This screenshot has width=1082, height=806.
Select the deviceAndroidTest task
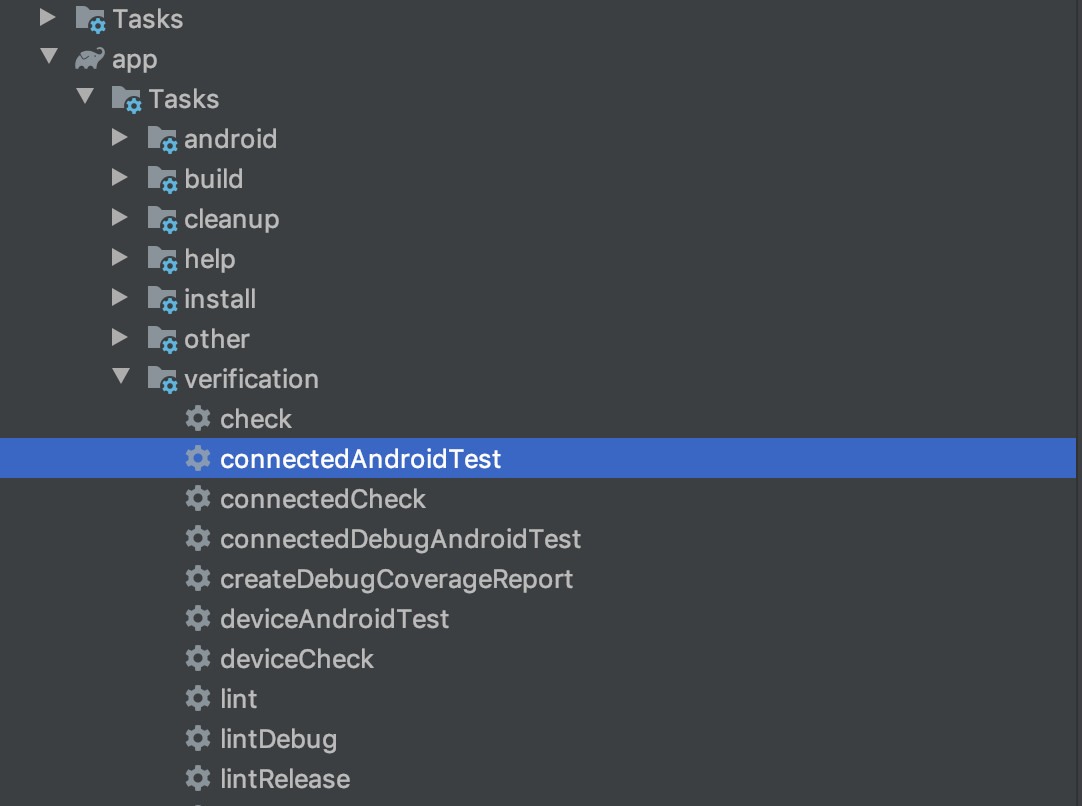click(x=335, y=619)
